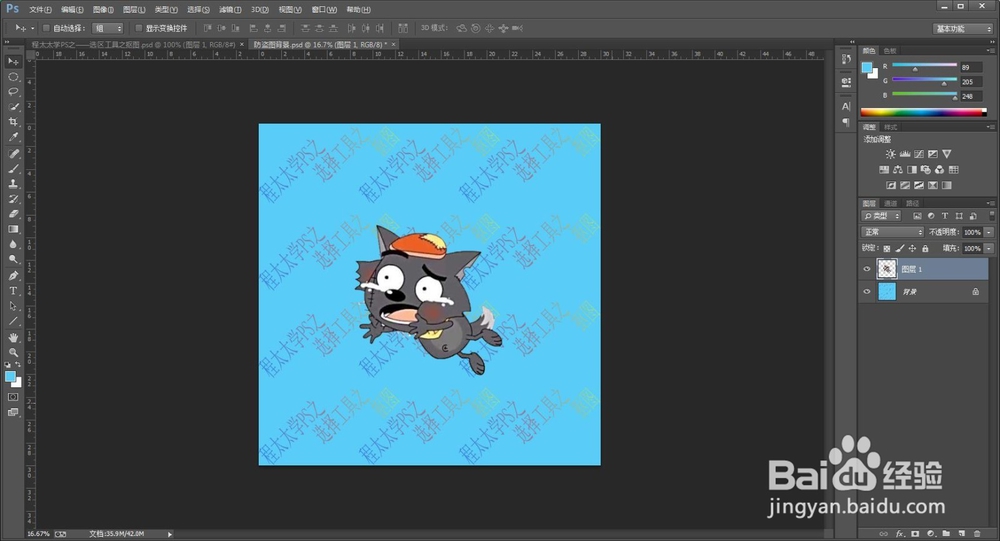Toggle lock all padlock icon

click(x=925, y=248)
